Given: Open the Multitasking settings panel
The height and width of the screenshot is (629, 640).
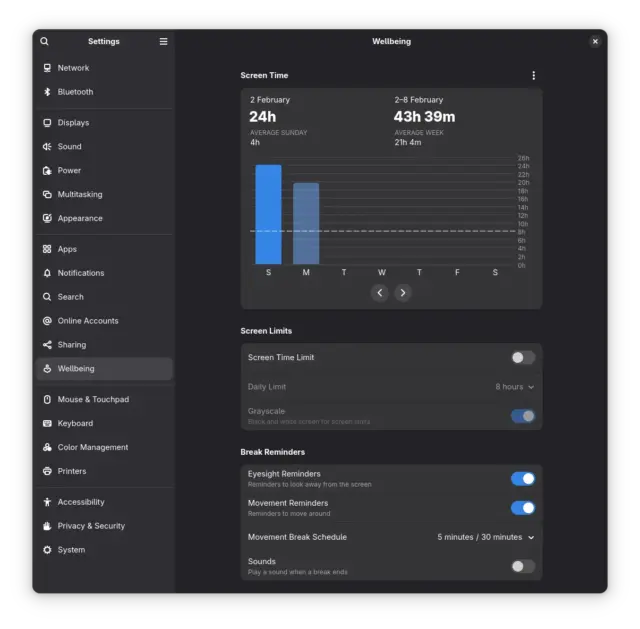Looking at the screenshot, I should click(x=104, y=194).
